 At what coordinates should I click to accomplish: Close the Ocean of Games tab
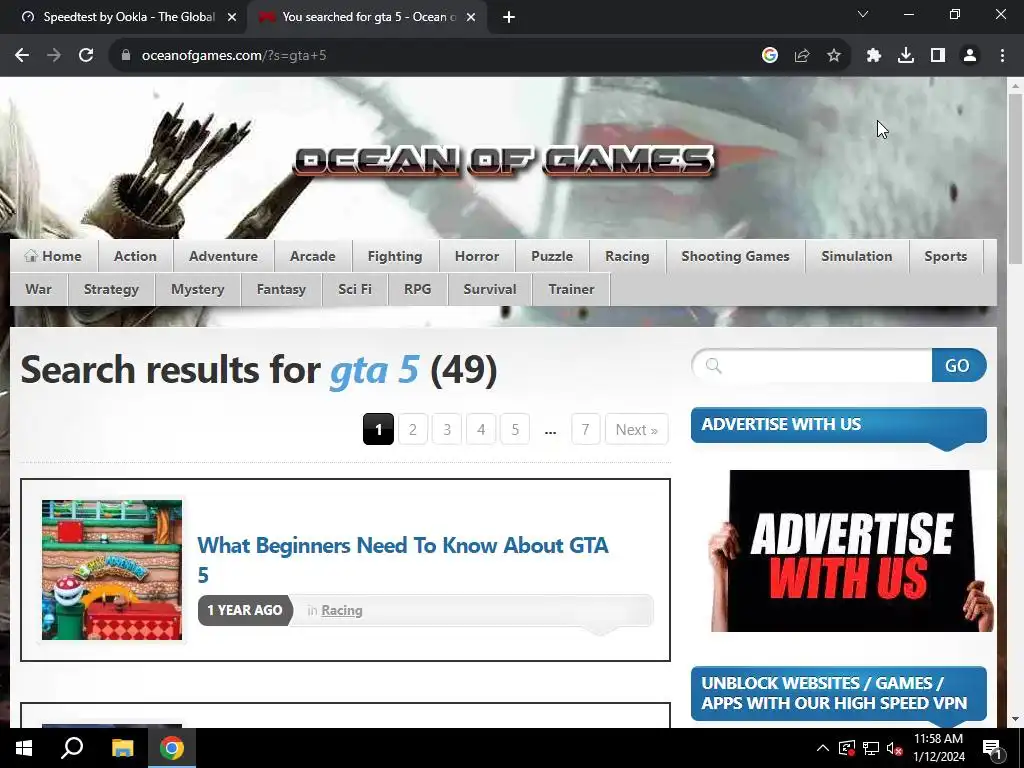coord(471,17)
